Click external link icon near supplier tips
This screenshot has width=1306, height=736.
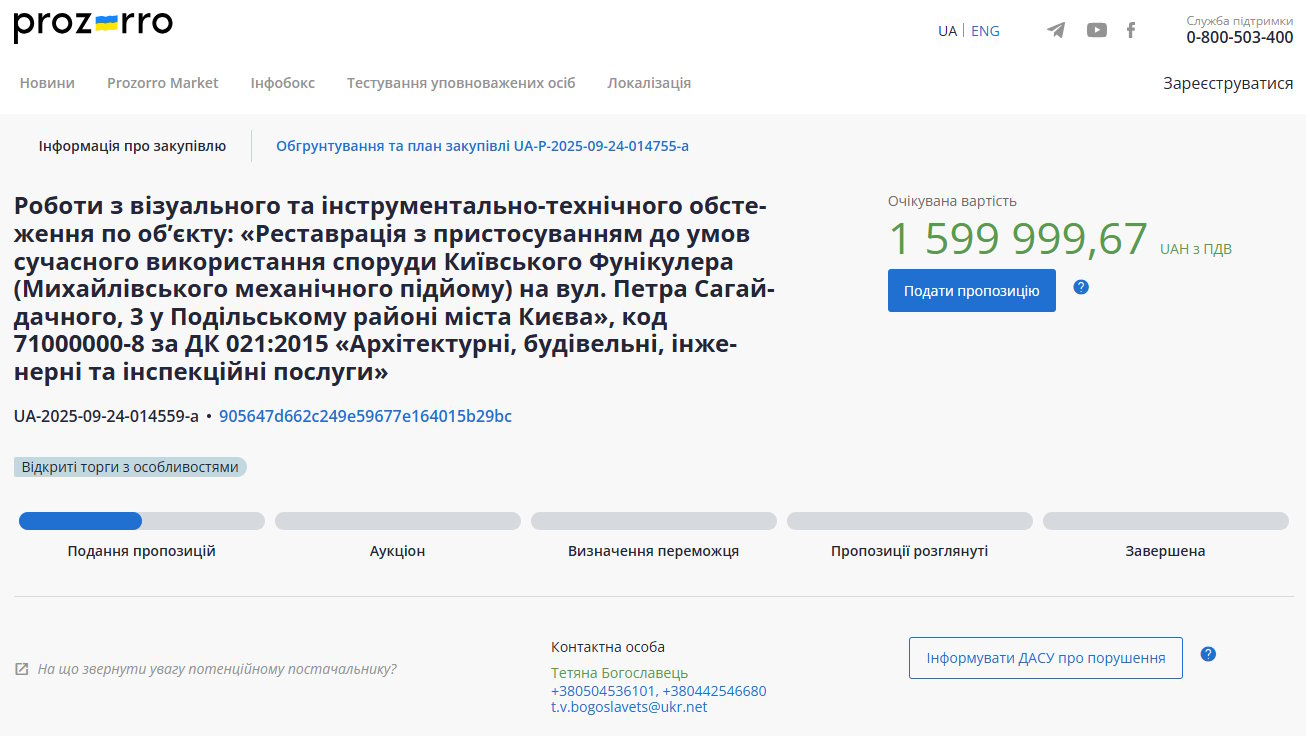(x=22, y=669)
